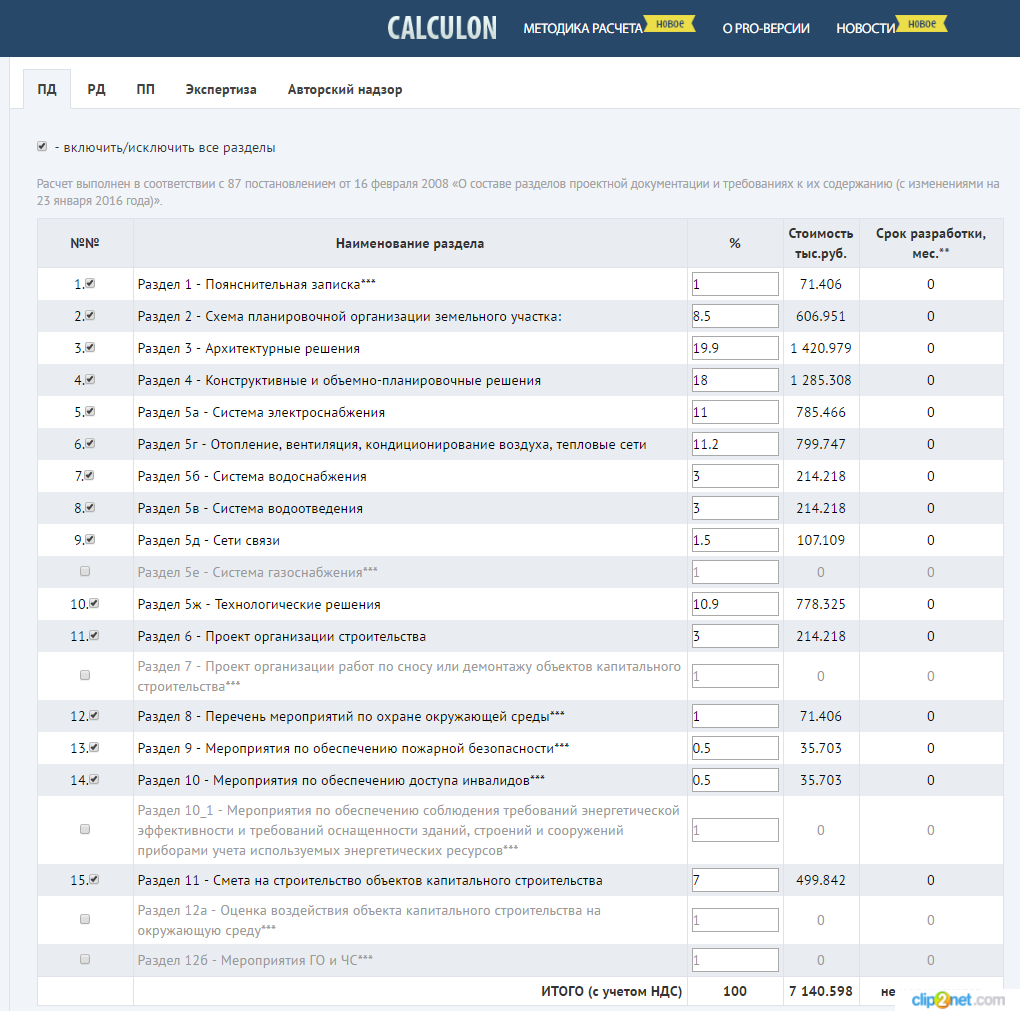1020x1011 pixels.
Task: Uncheck Раздел 5ж Технологические решения checkbox
Action: pos(94,603)
